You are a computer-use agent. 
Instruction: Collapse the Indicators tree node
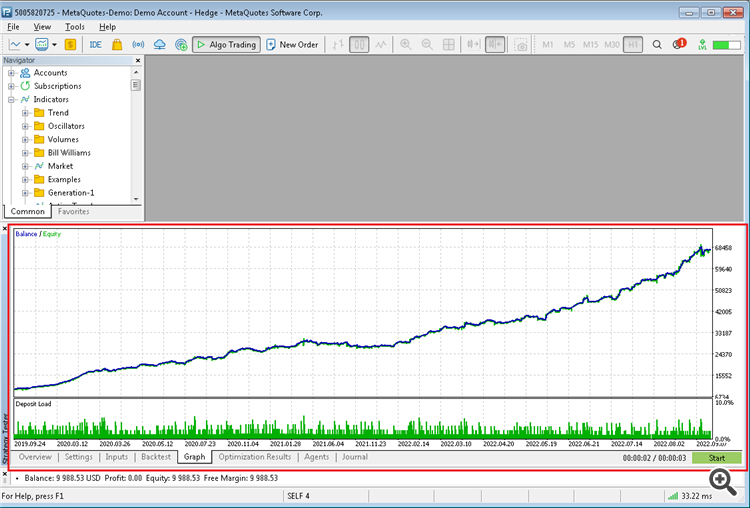point(11,99)
